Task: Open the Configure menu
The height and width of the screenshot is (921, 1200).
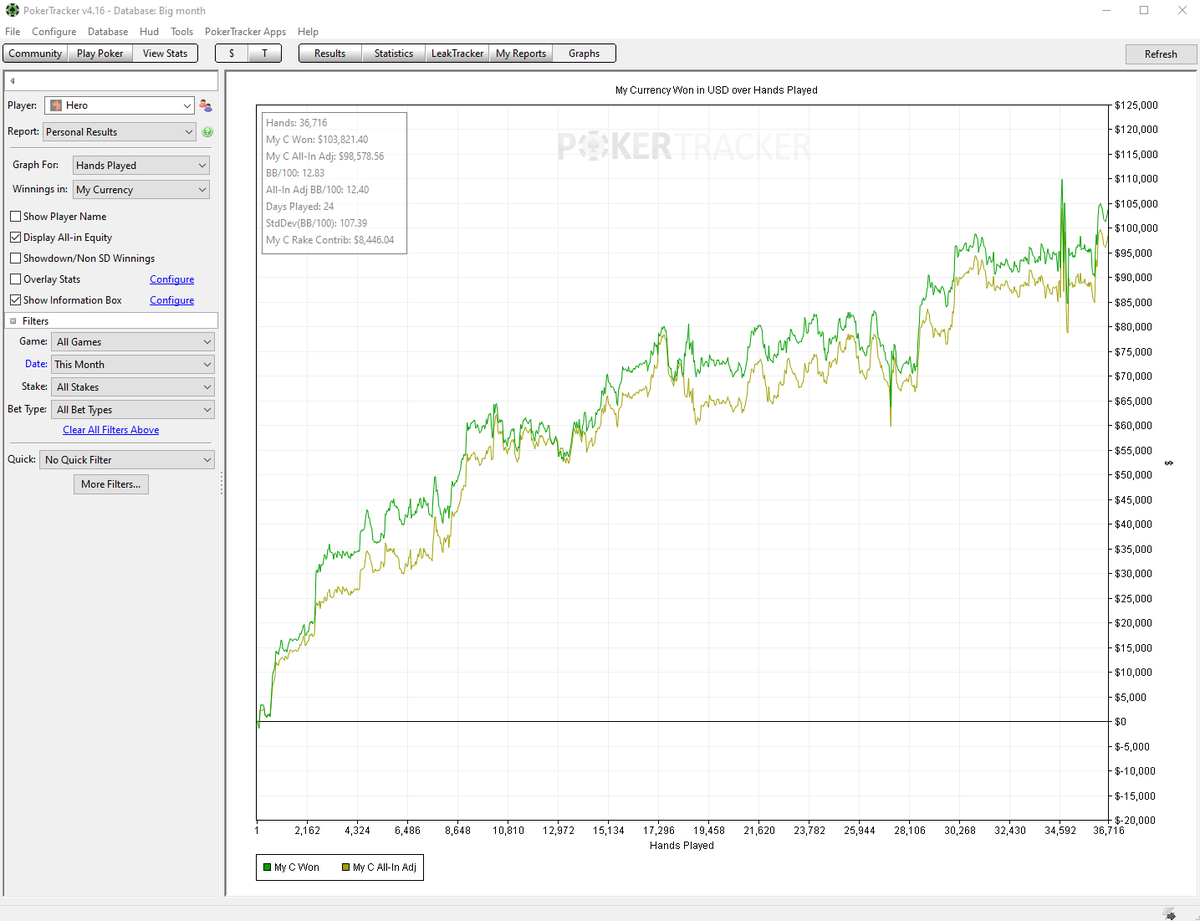Action: coord(54,32)
